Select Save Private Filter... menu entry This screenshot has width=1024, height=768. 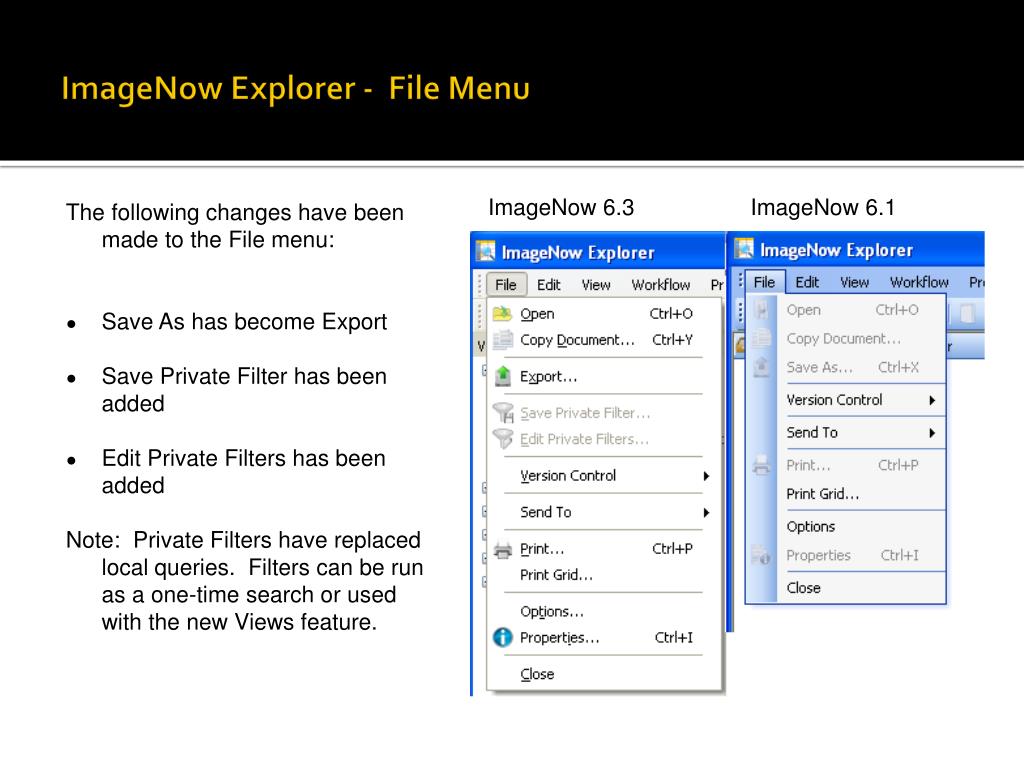(x=605, y=413)
